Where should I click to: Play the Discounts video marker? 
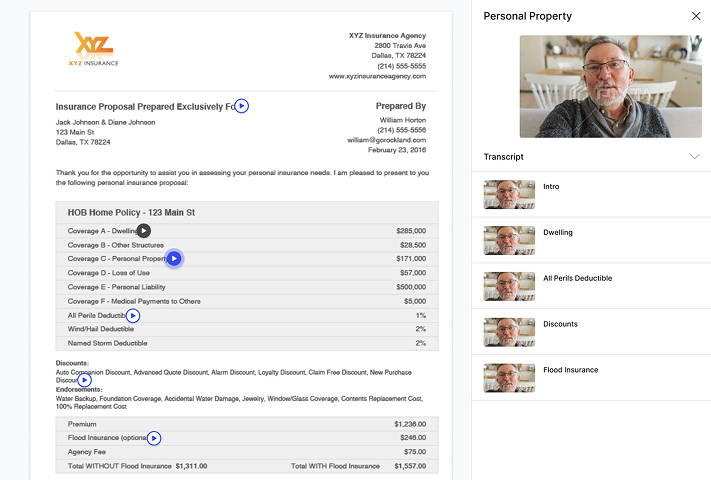click(85, 380)
